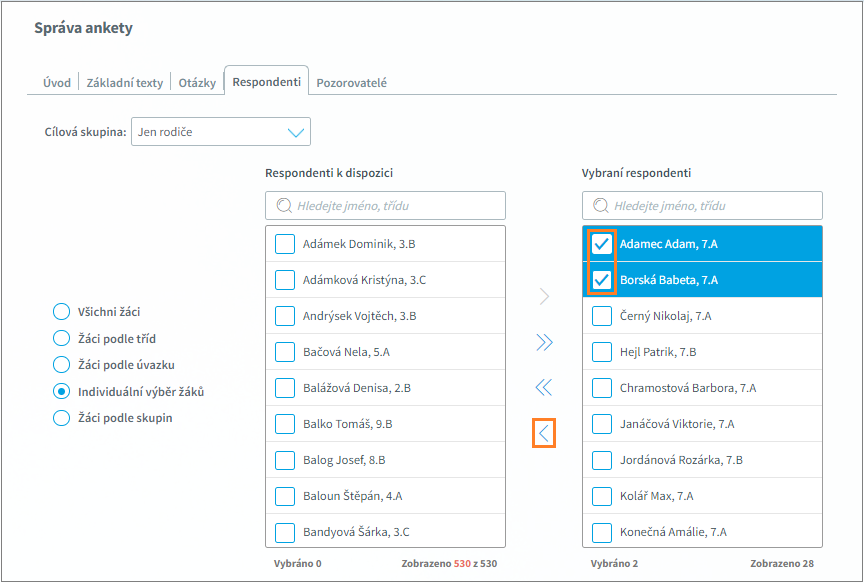Click the name Balko Tomáš, 9.B
864x583 pixels.
tap(348, 424)
